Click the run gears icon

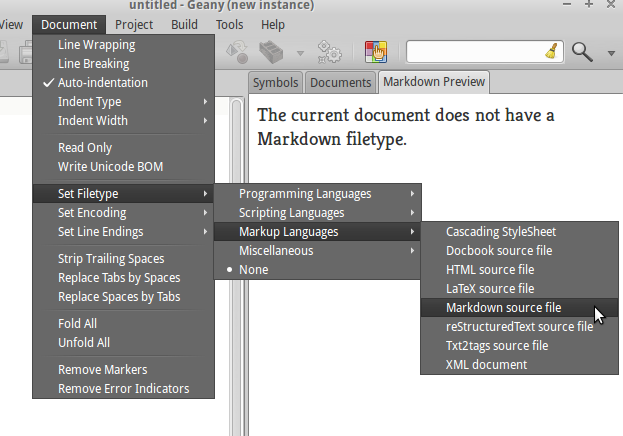pyautogui.click(x=330, y=52)
